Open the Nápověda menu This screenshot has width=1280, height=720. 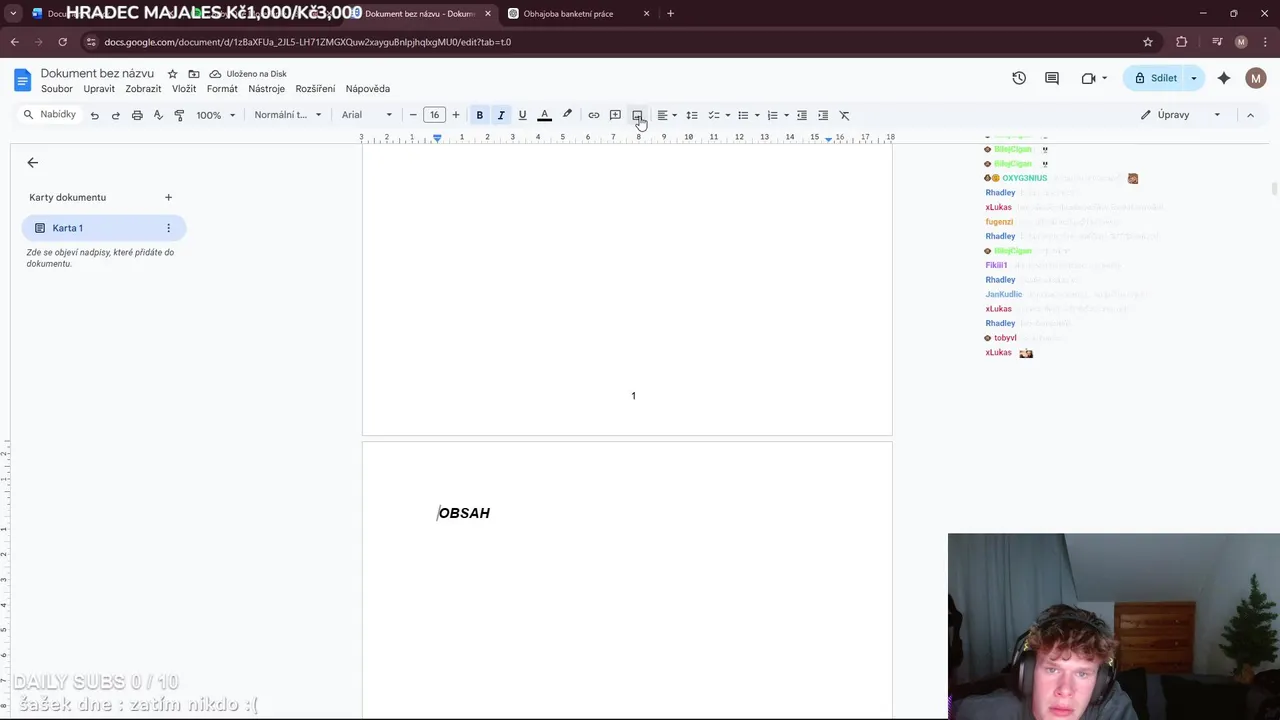[x=368, y=89]
